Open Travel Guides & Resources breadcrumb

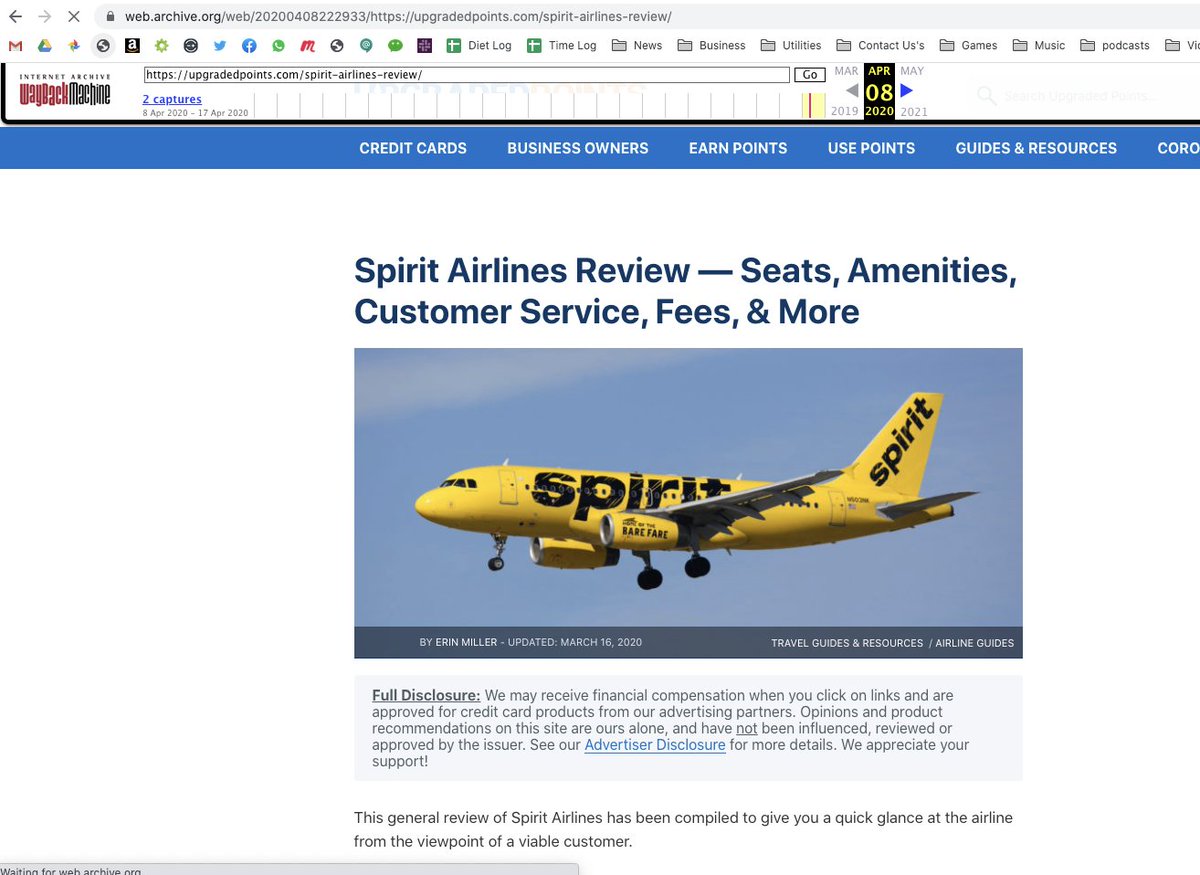point(847,643)
